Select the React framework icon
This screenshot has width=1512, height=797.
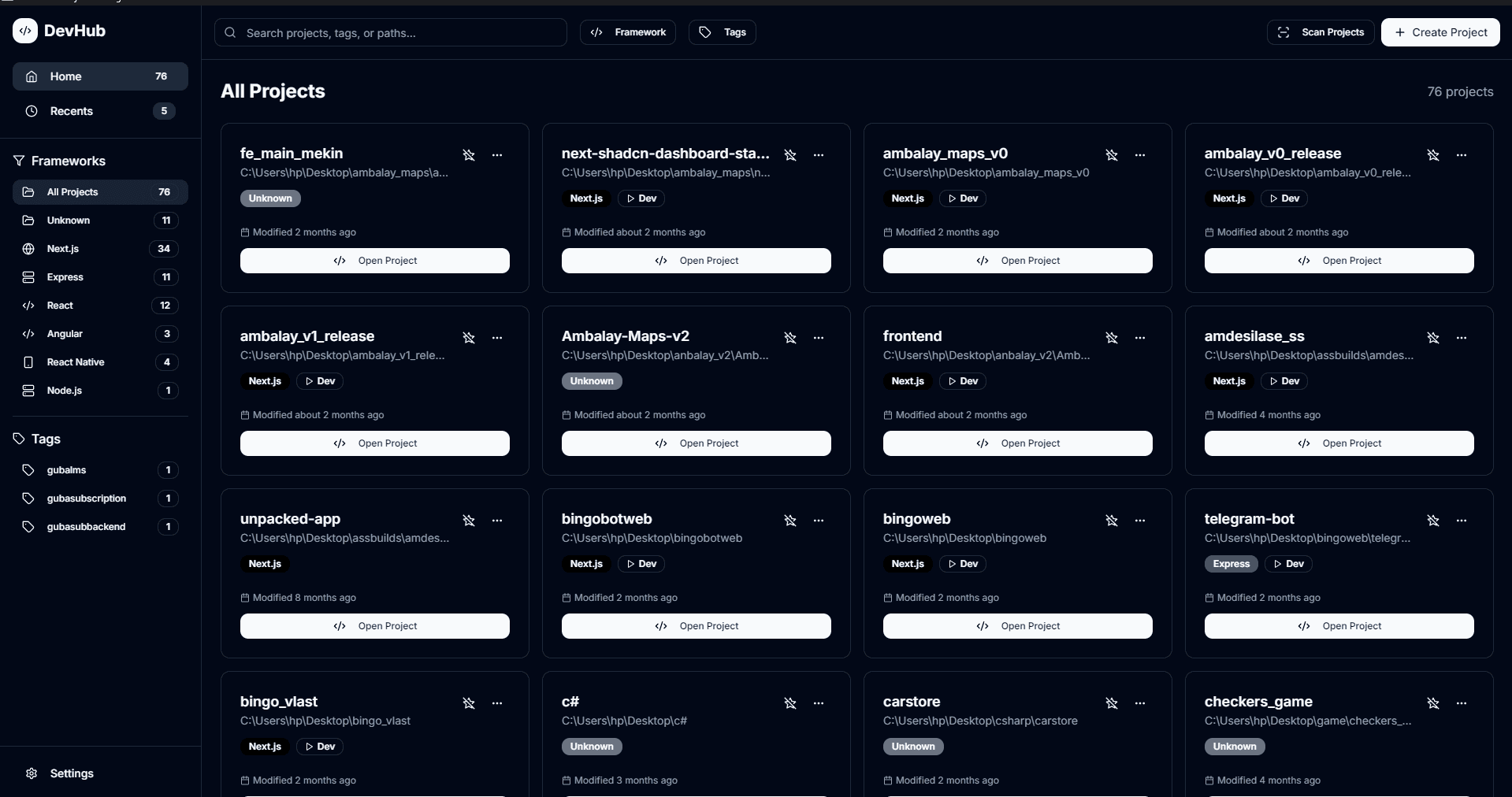pos(28,306)
